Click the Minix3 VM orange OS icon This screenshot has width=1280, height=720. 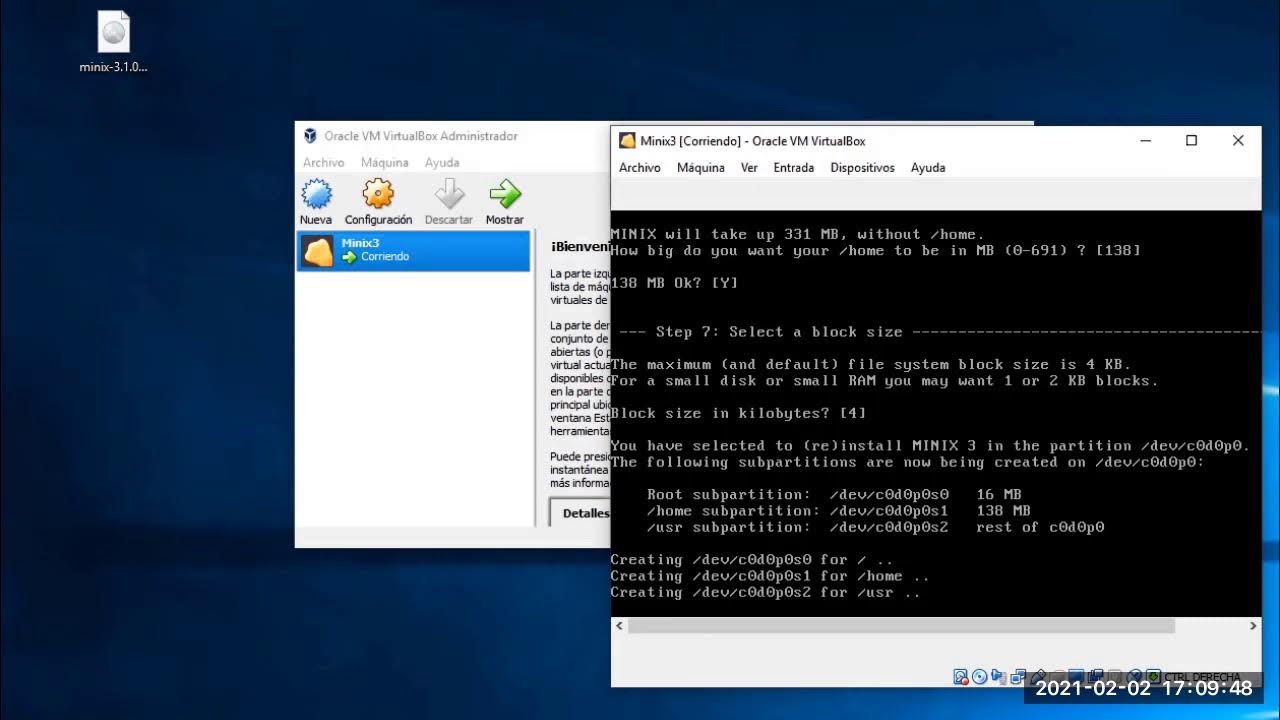click(x=318, y=251)
